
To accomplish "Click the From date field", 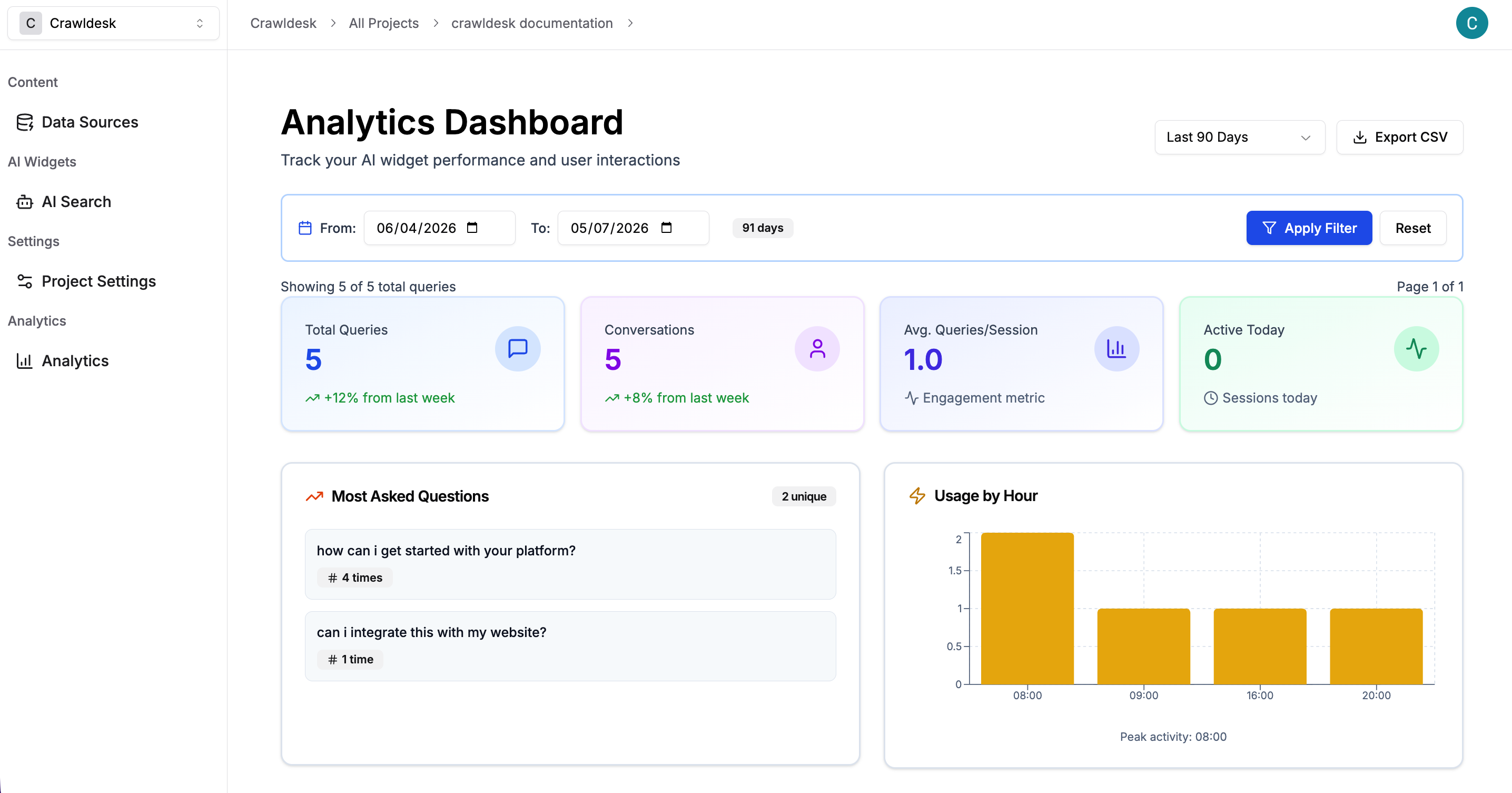I will [x=439, y=228].
